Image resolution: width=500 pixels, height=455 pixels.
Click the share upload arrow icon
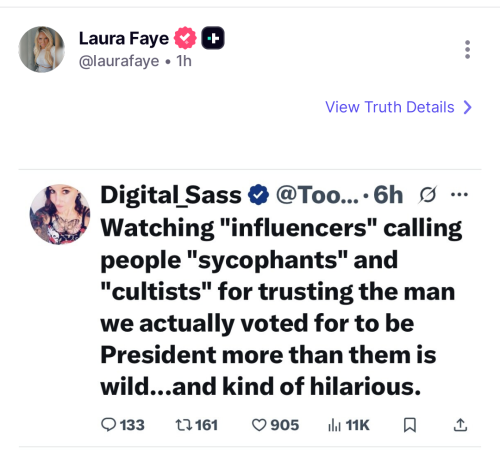pos(460,425)
